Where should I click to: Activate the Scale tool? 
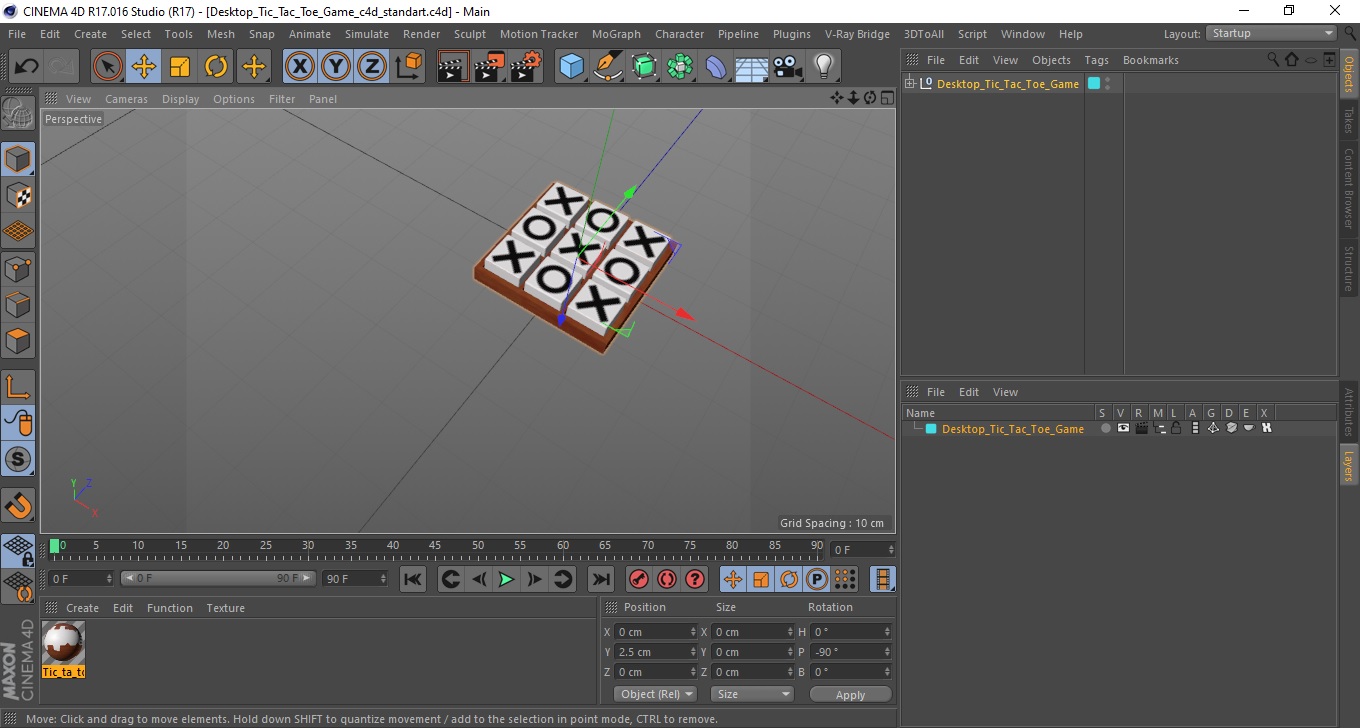tap(180, 67)
